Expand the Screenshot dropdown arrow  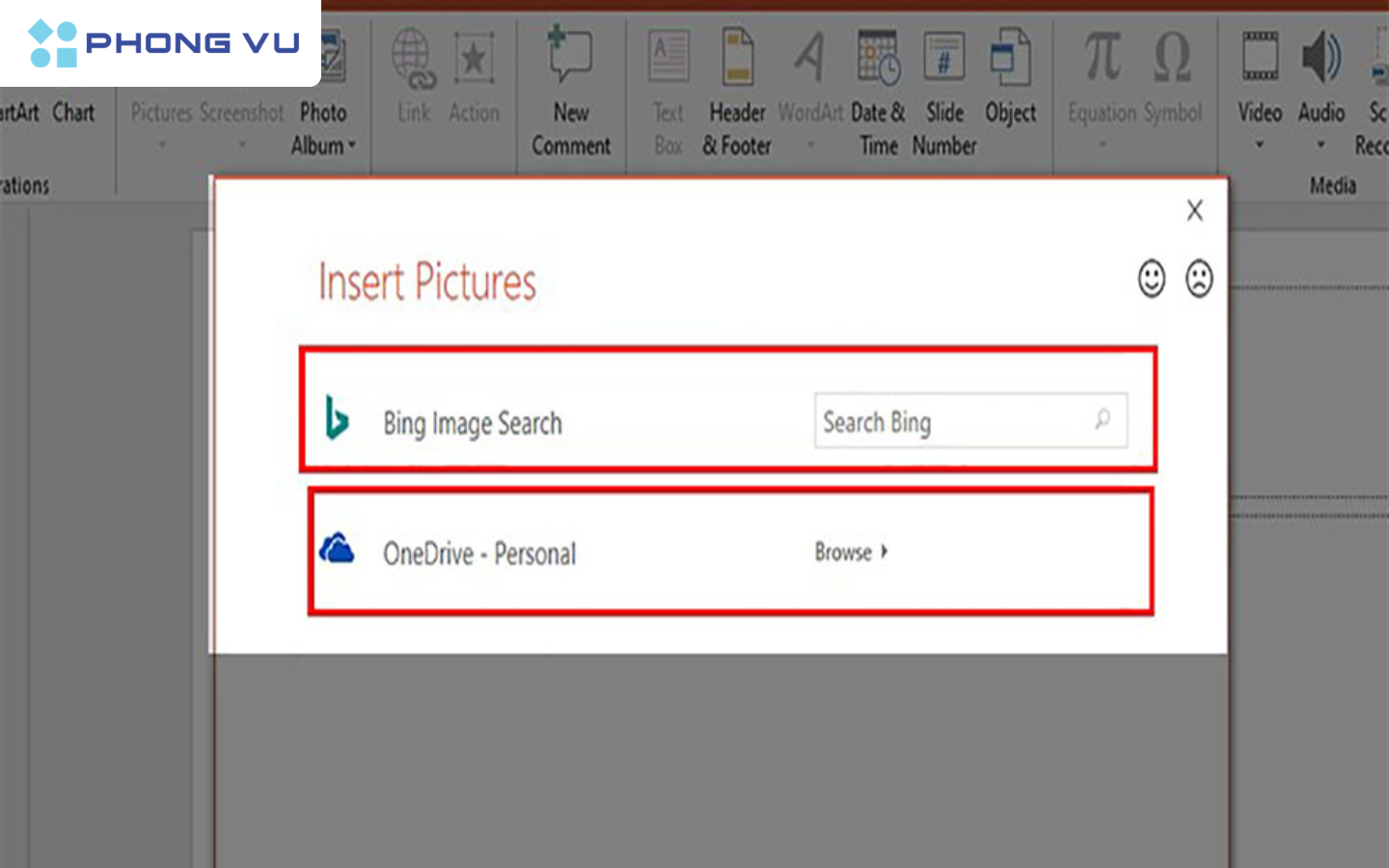242,145
